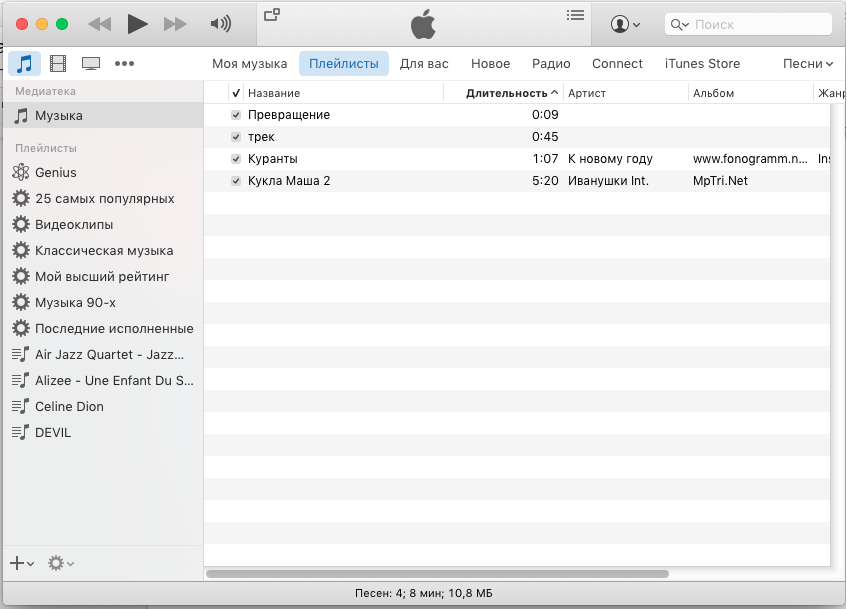The image size is (847, 609).
Task: Click the volume speaker icon
Action: click(x=221, y=24)
